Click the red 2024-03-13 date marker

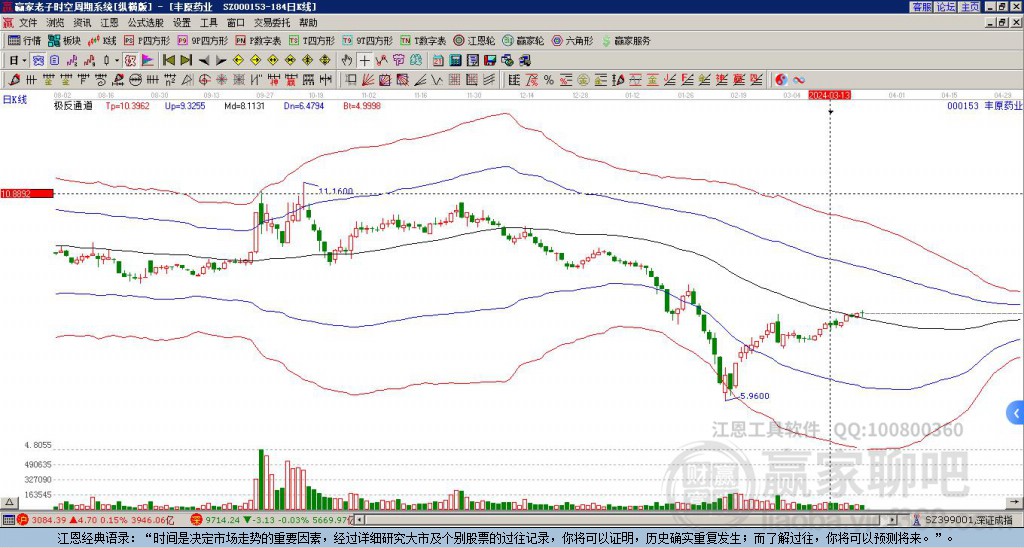click(x=829, y=95)
